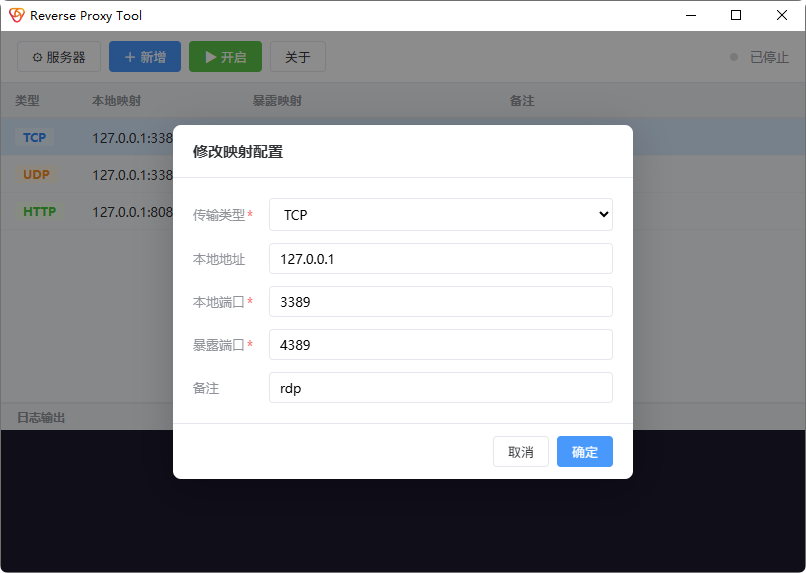Focus the 备注 field containing rdp
Viewport: 806px width, 573px height.
click(x=441, y=387)
